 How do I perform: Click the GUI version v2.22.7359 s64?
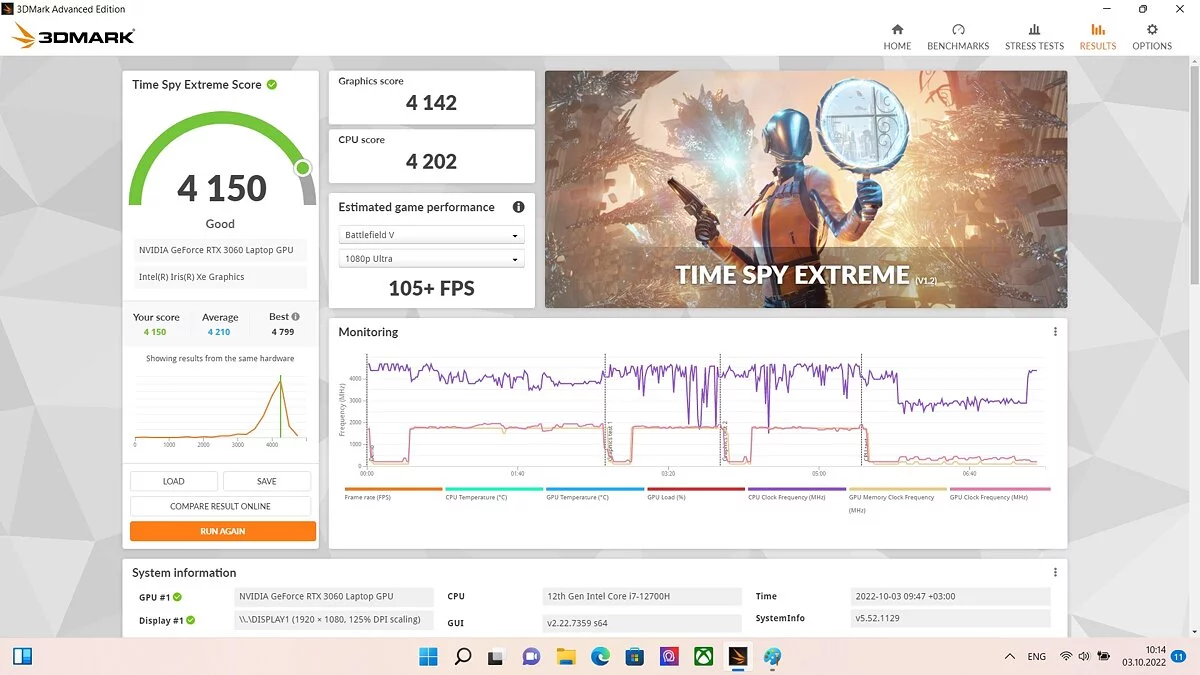click(642, 623)
